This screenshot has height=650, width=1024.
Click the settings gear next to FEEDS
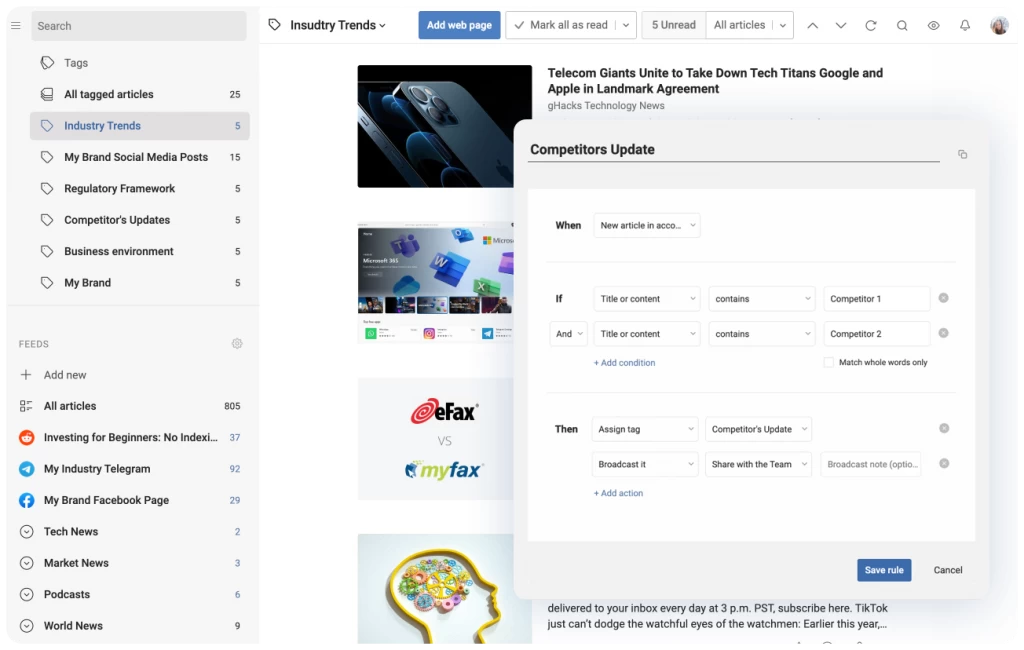click(237, 344)
